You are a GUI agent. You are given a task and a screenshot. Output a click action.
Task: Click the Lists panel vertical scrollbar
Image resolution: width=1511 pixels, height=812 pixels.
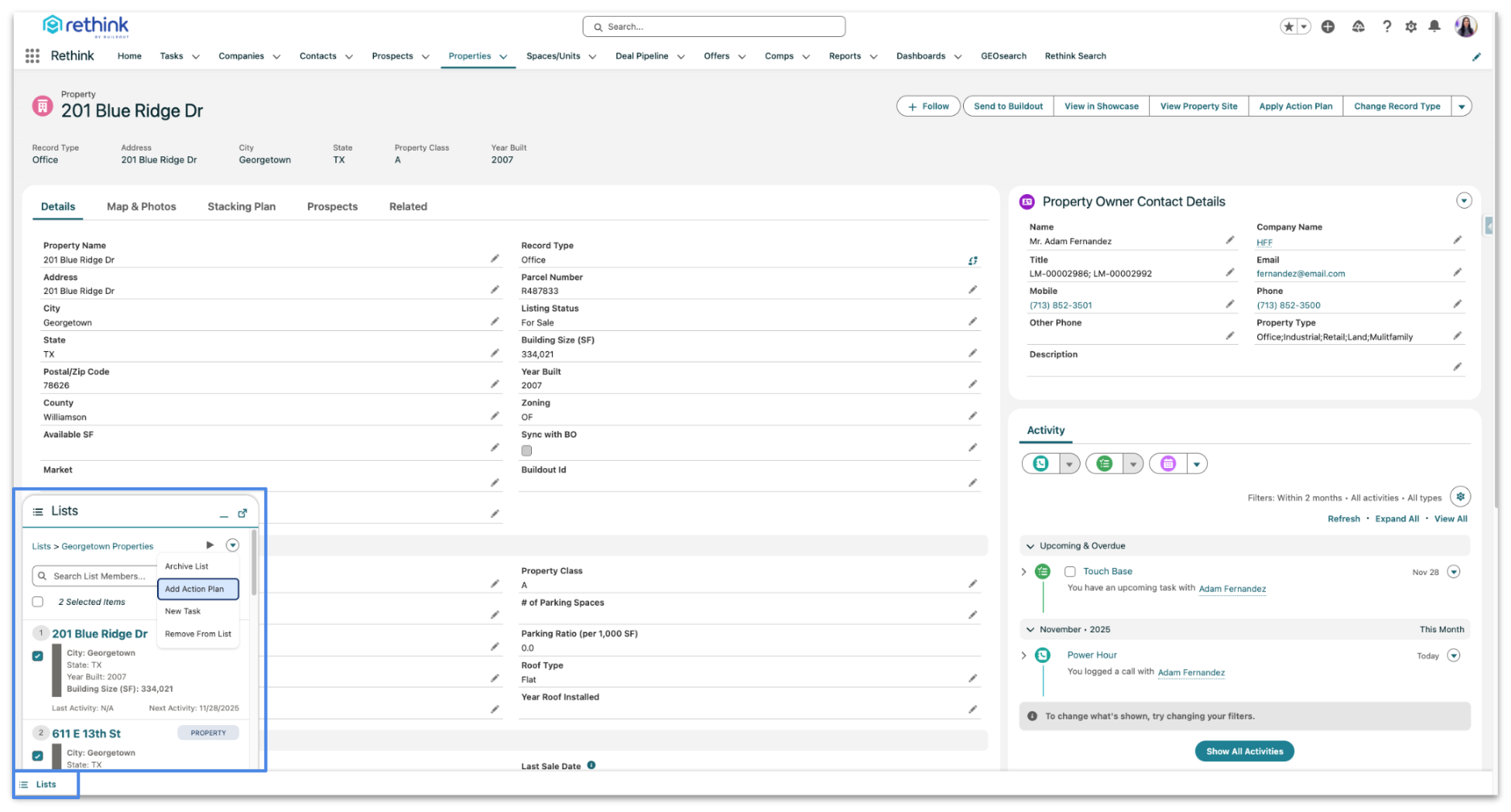(x=254, y=562)
